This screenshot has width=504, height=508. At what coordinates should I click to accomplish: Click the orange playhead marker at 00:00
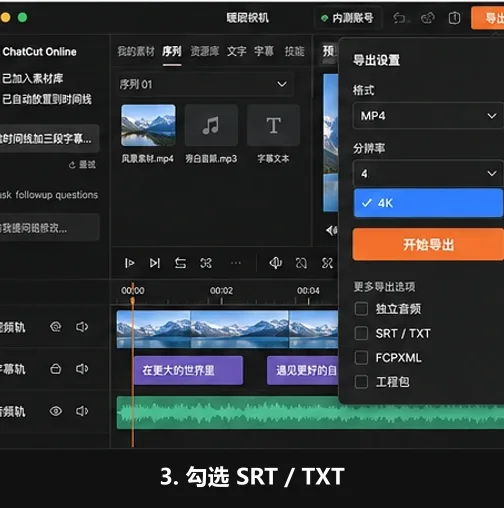click(133, 300)
